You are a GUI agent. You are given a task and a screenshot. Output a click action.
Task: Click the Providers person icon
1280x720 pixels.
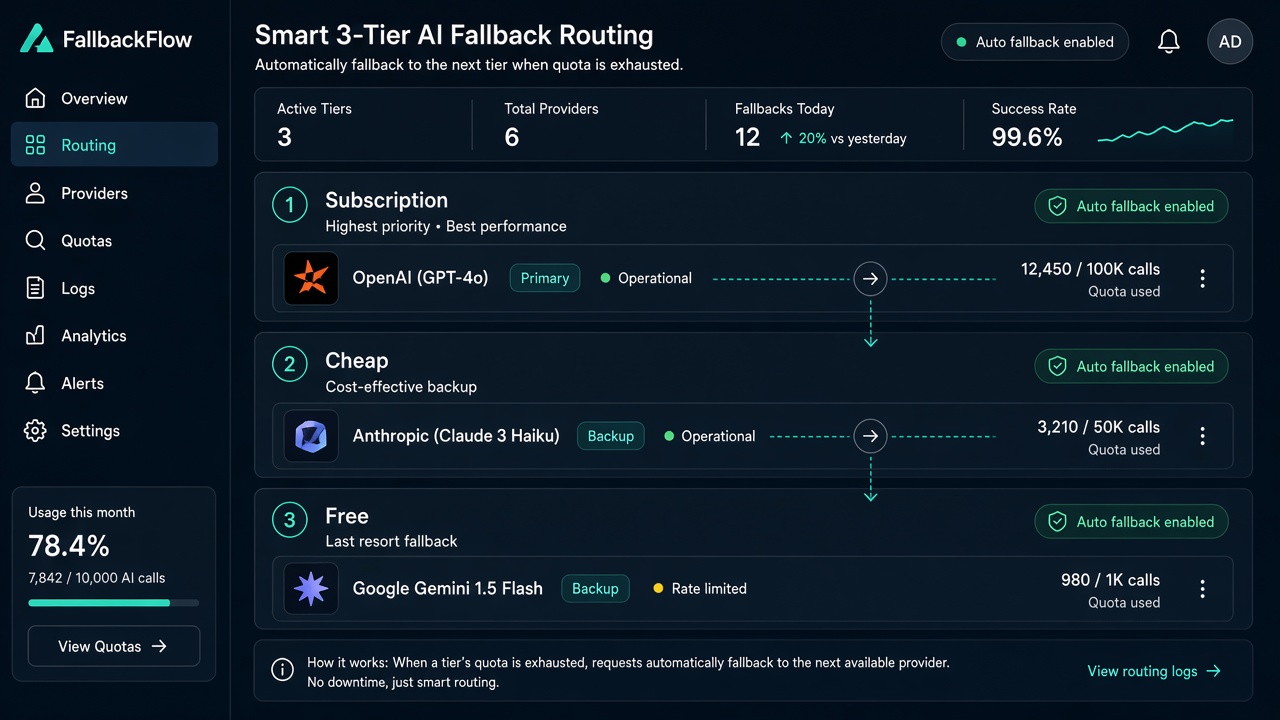[x=35, y=193]
